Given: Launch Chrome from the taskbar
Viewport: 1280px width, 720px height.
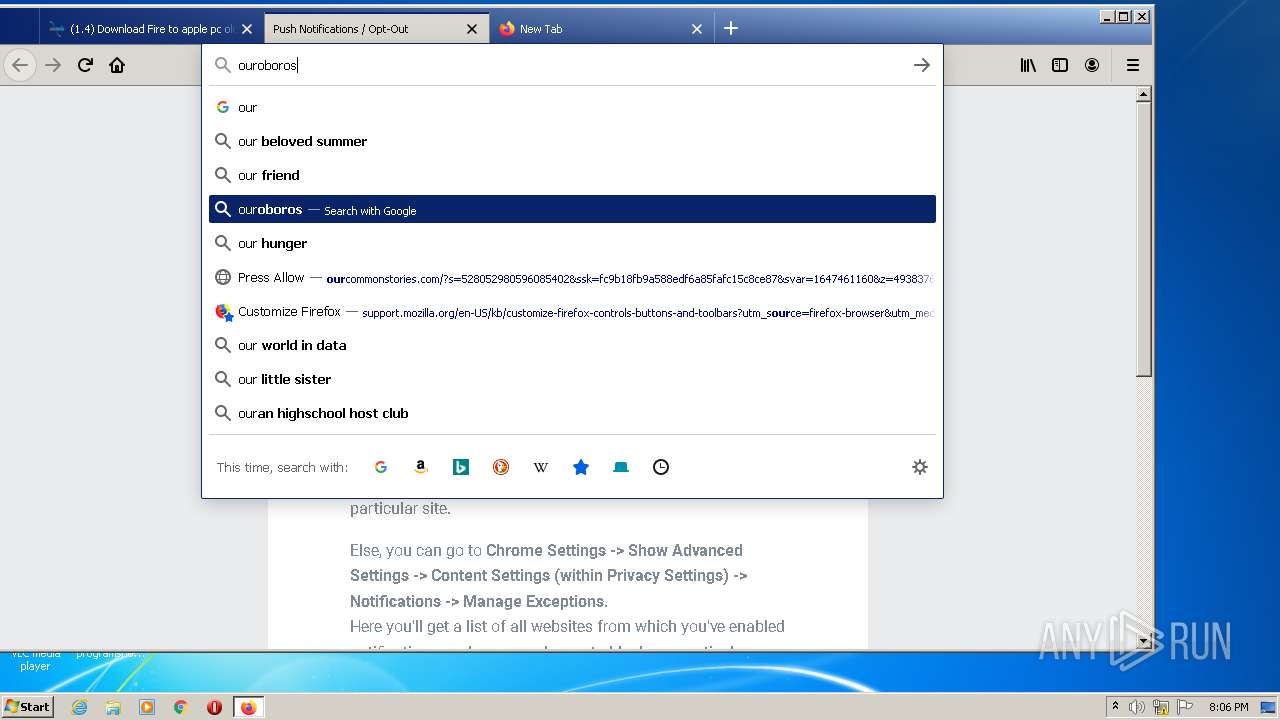Looking at the screenshot, I should pos(180,707).
